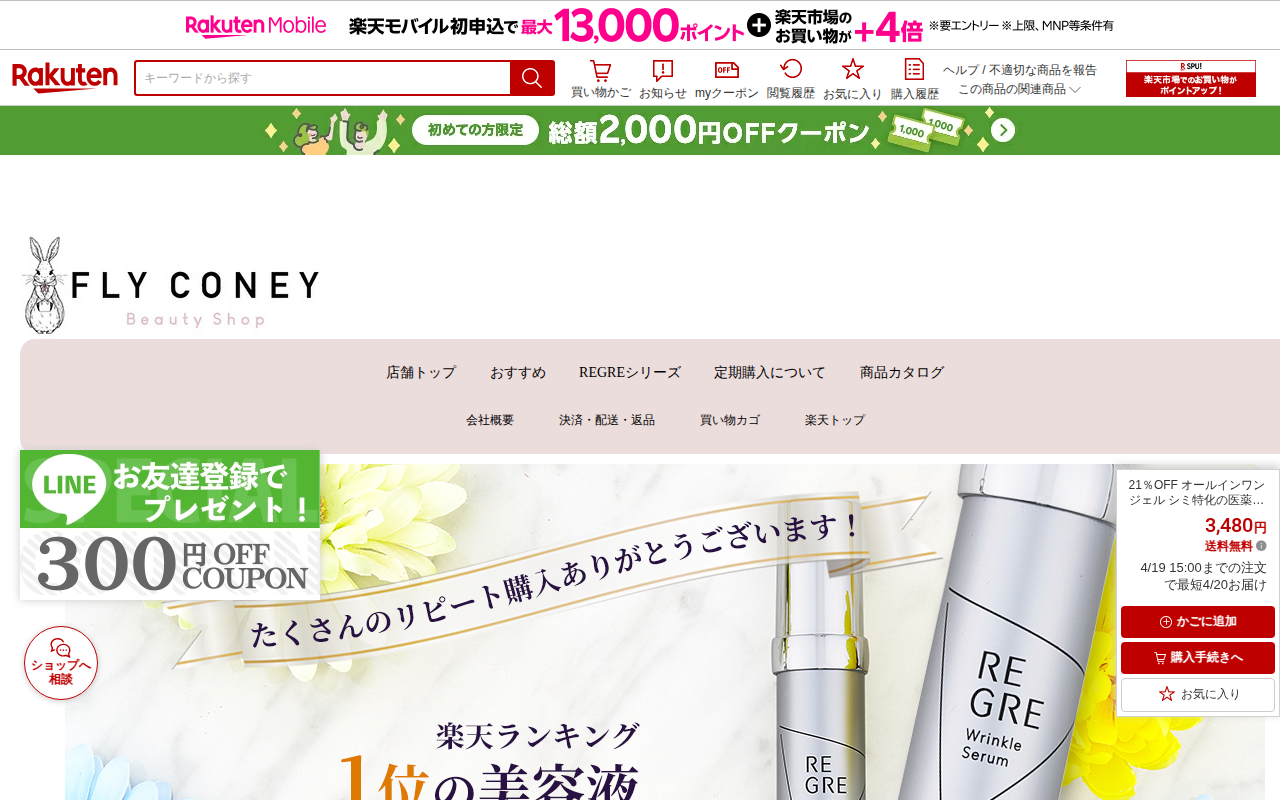View browsing history via 閲覧履歴 icon
Viewport: 1280px width, 800px height.
click(791, 78)
